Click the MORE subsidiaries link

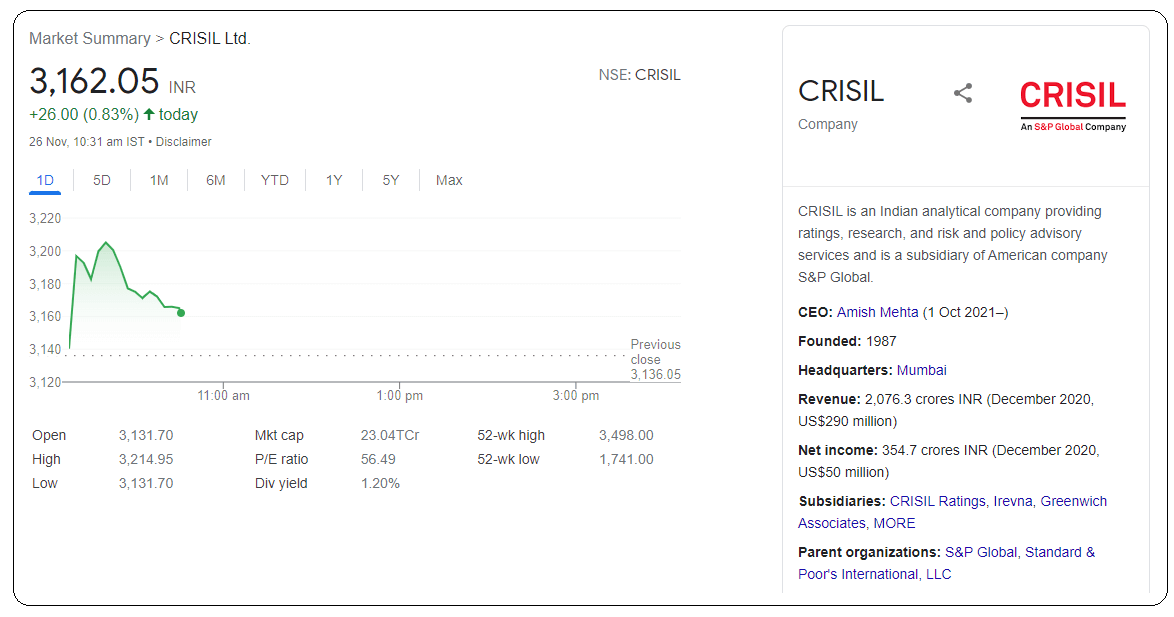894,523
